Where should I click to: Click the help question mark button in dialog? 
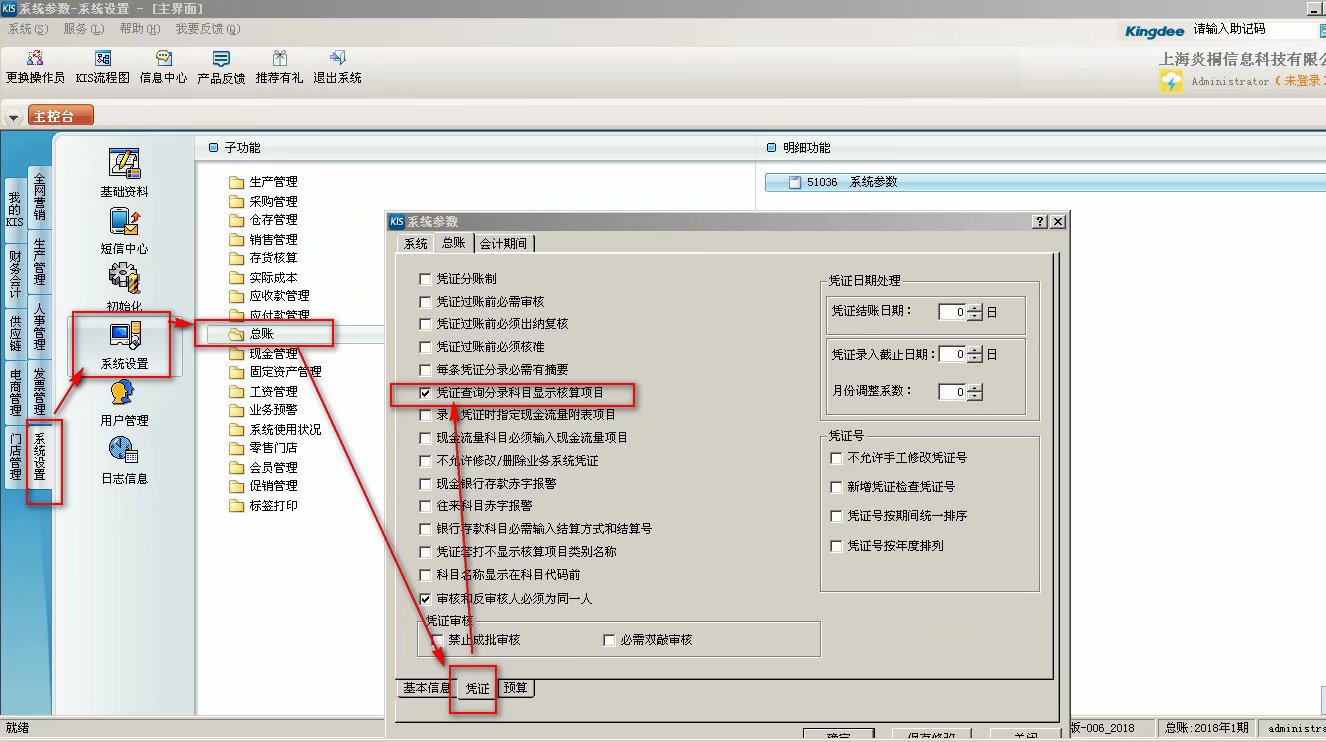(1040, 222)
